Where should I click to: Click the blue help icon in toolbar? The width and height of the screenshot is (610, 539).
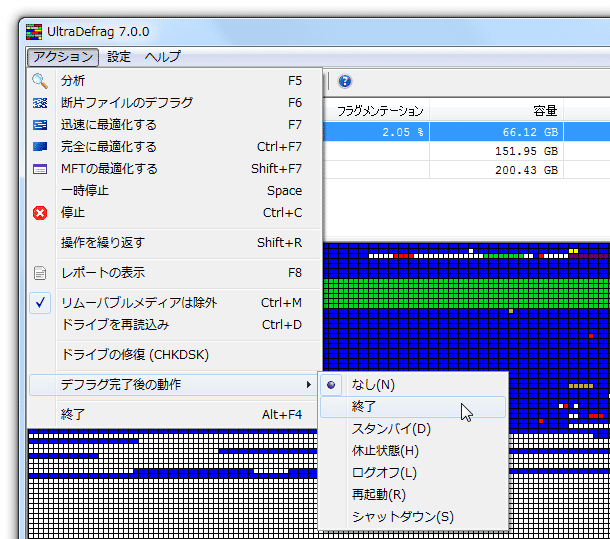(345, 81)
